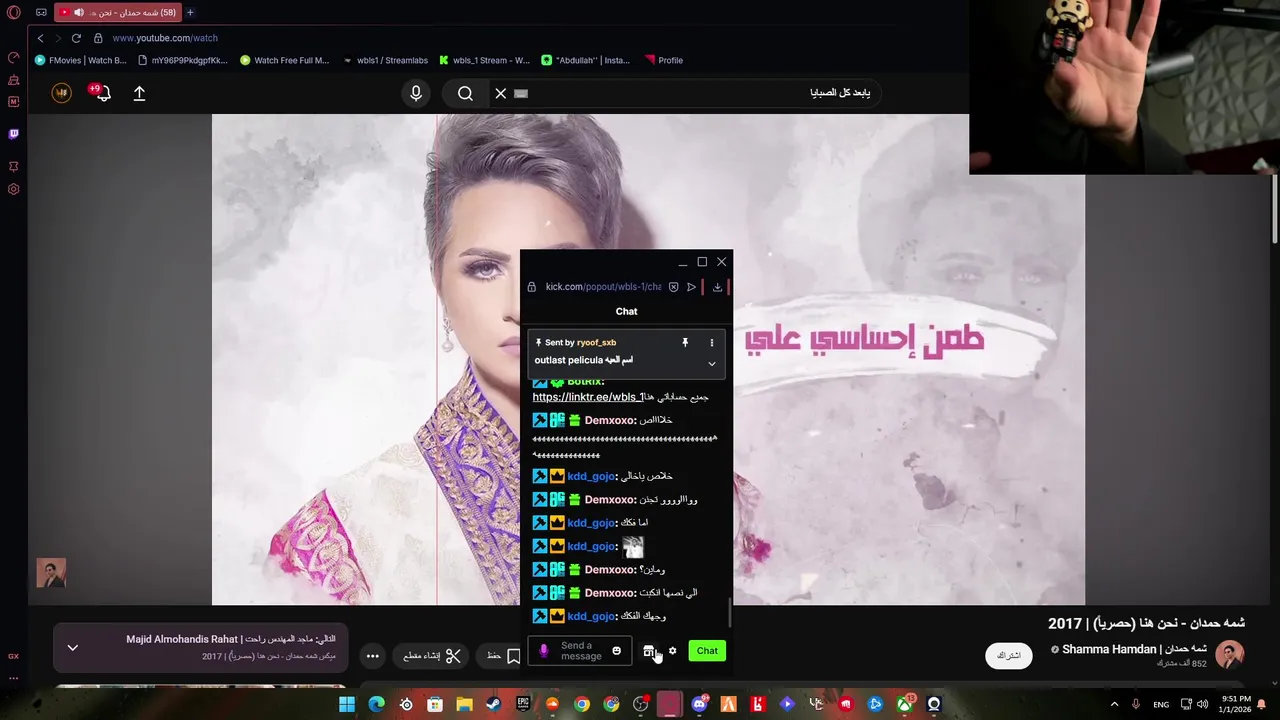Open the BotRix username in Kick chat
Viewport: 1280px width, 720px height.
(x=585, y=382)
